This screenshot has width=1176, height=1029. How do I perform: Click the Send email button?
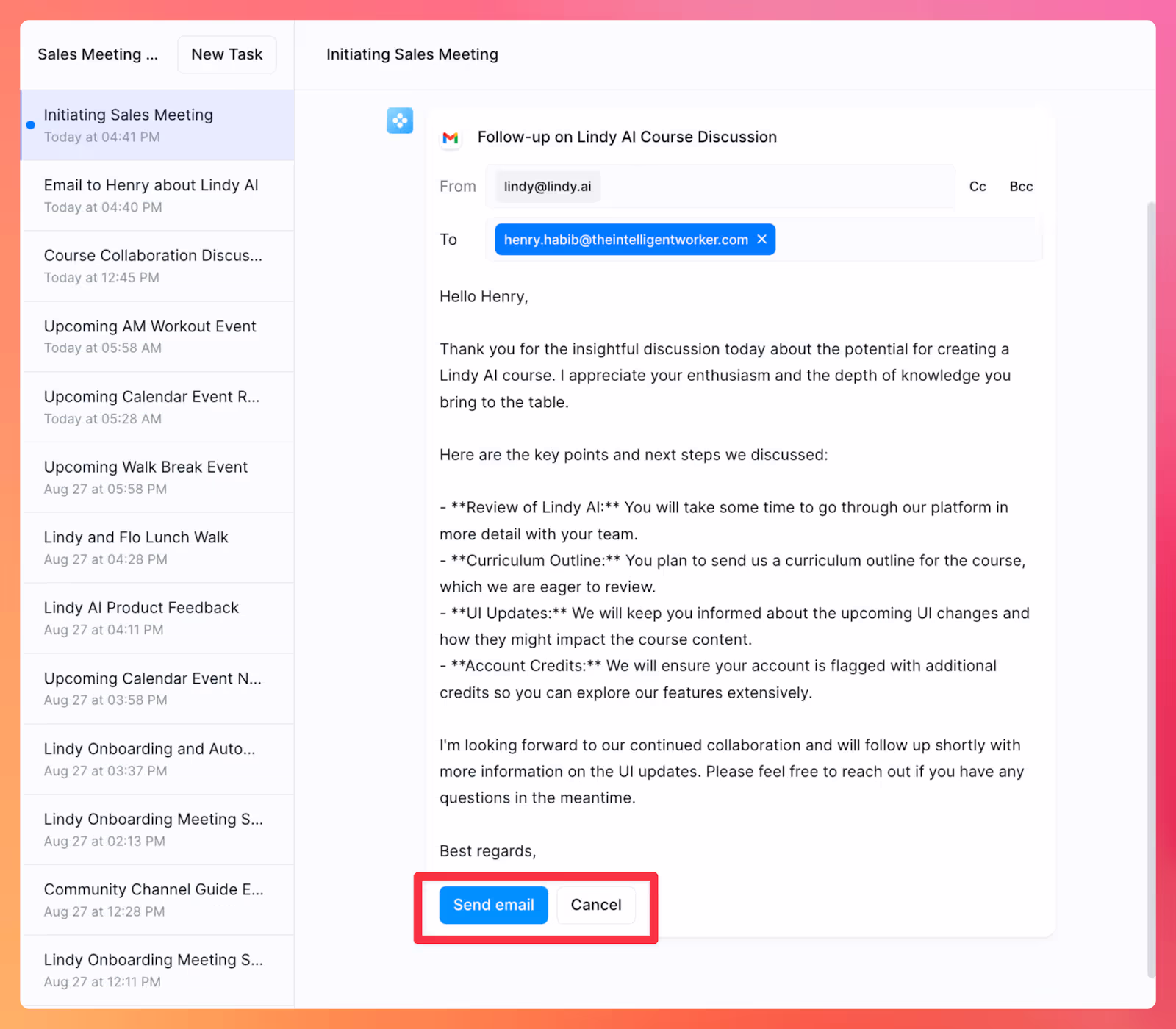pos(493,905)
